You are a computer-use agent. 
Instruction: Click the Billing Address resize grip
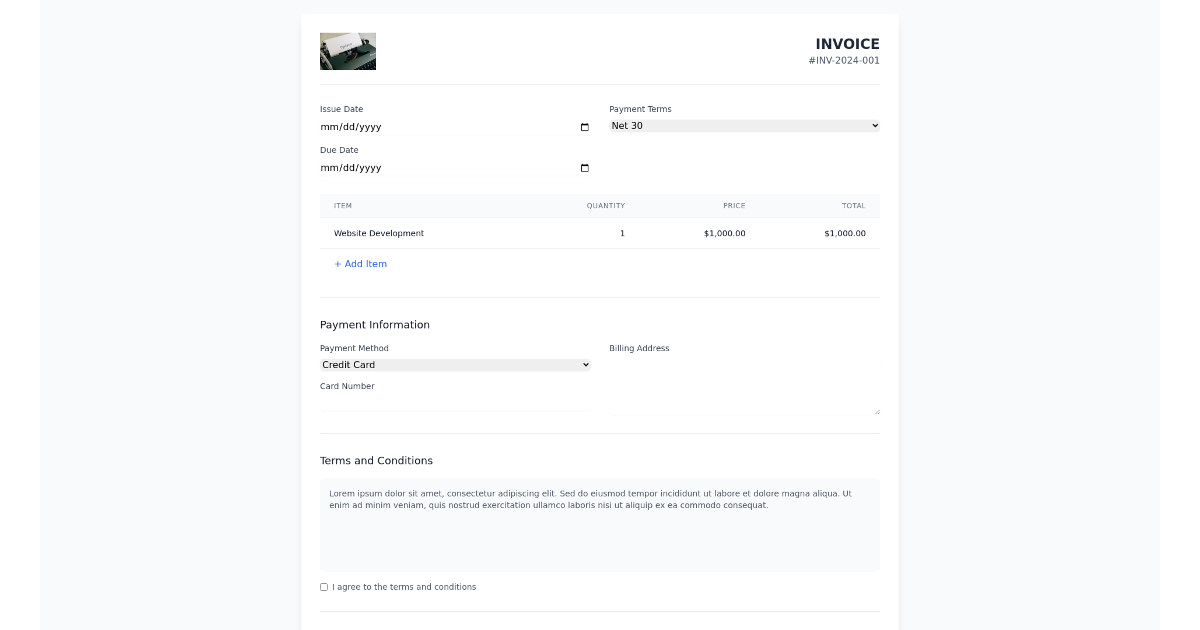876,410
